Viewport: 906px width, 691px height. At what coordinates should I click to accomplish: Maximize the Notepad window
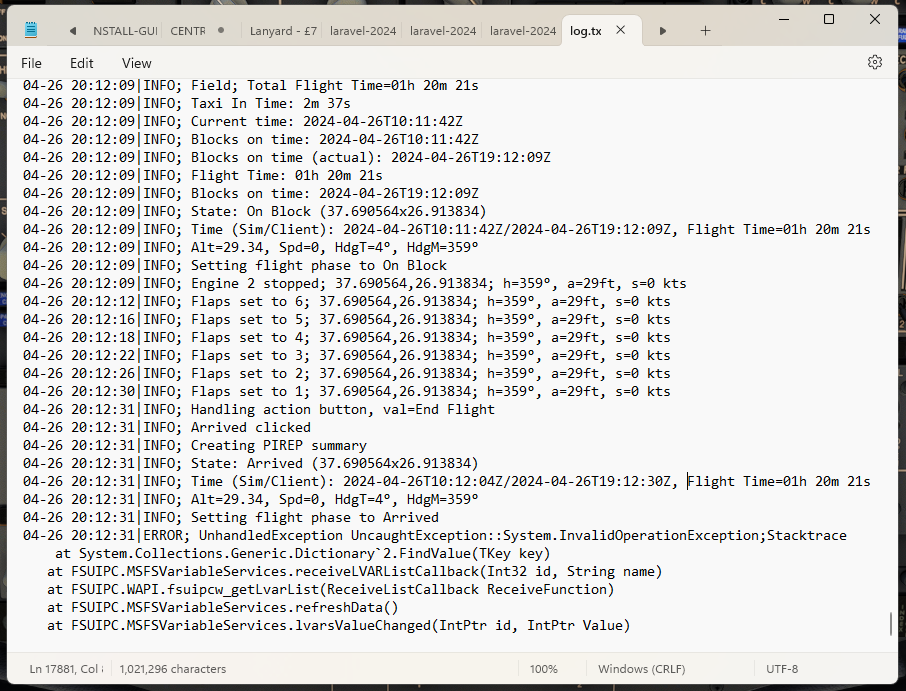(x=829, y=20)
